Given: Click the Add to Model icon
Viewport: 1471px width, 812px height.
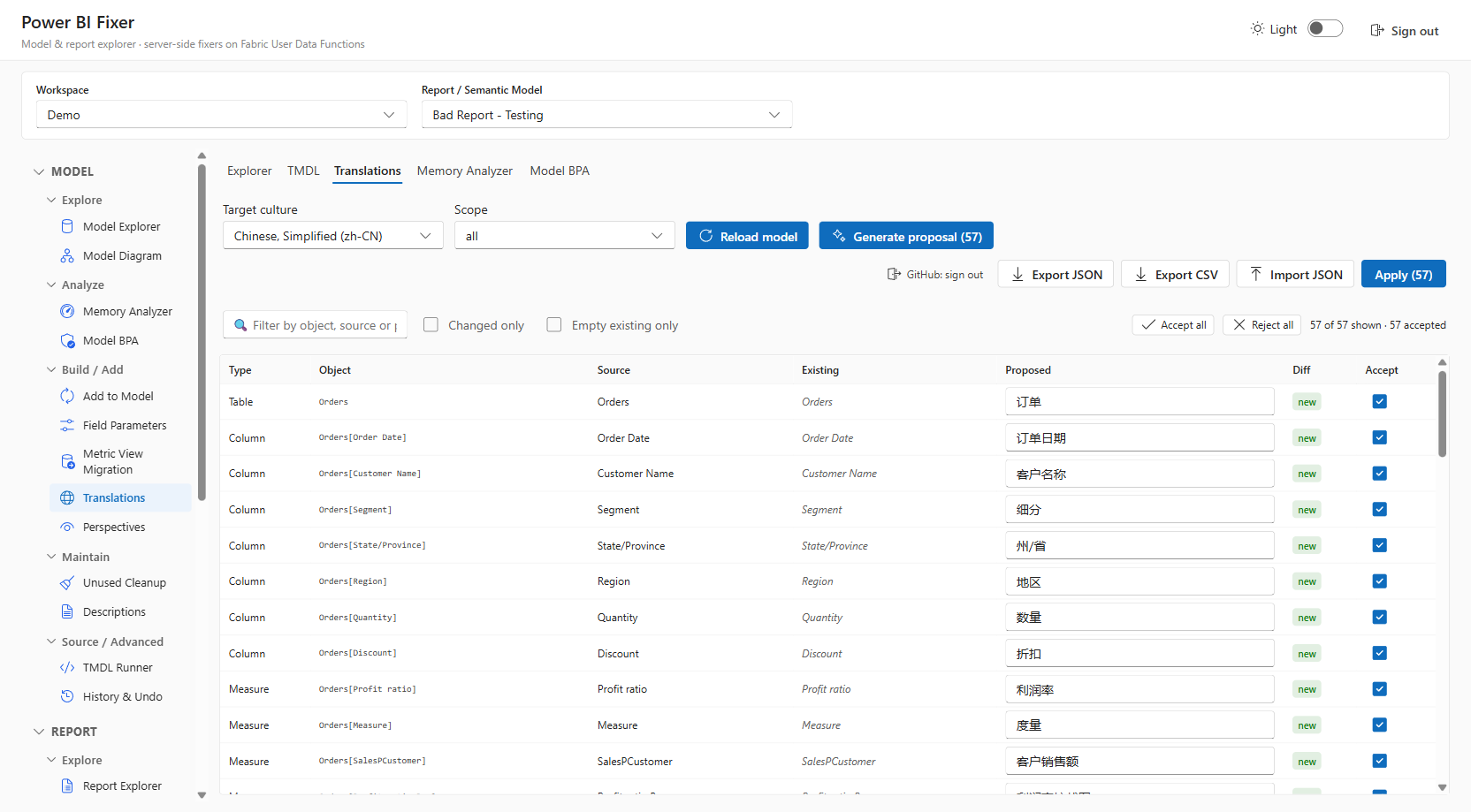Looking at the screenshot, I should click(x=67, y=396).
